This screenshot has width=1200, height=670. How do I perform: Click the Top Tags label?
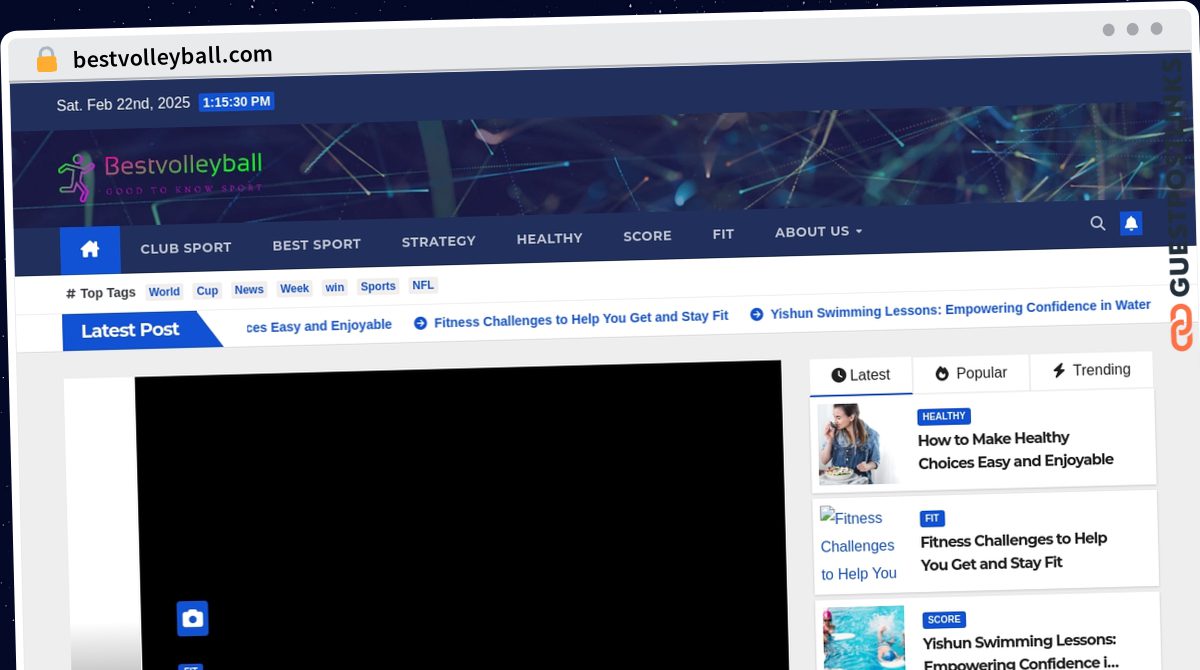click(x=101, y=293)
